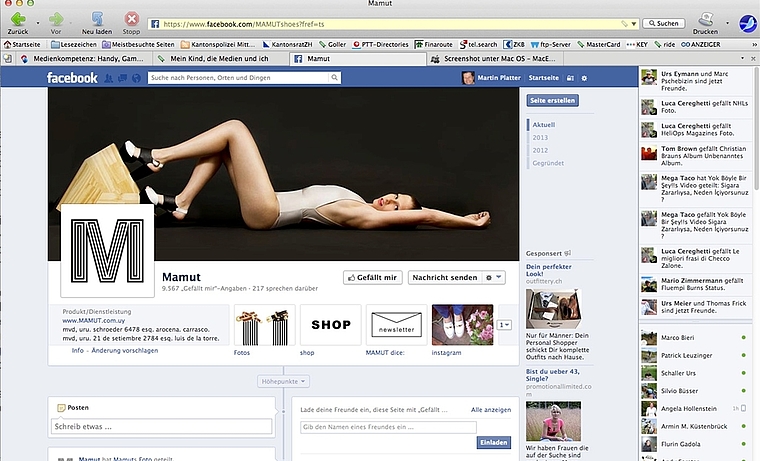The image size is (760, 461).
Task: Open www.MAMUT.com.uy website link
Action: click(x=94, y=320)
